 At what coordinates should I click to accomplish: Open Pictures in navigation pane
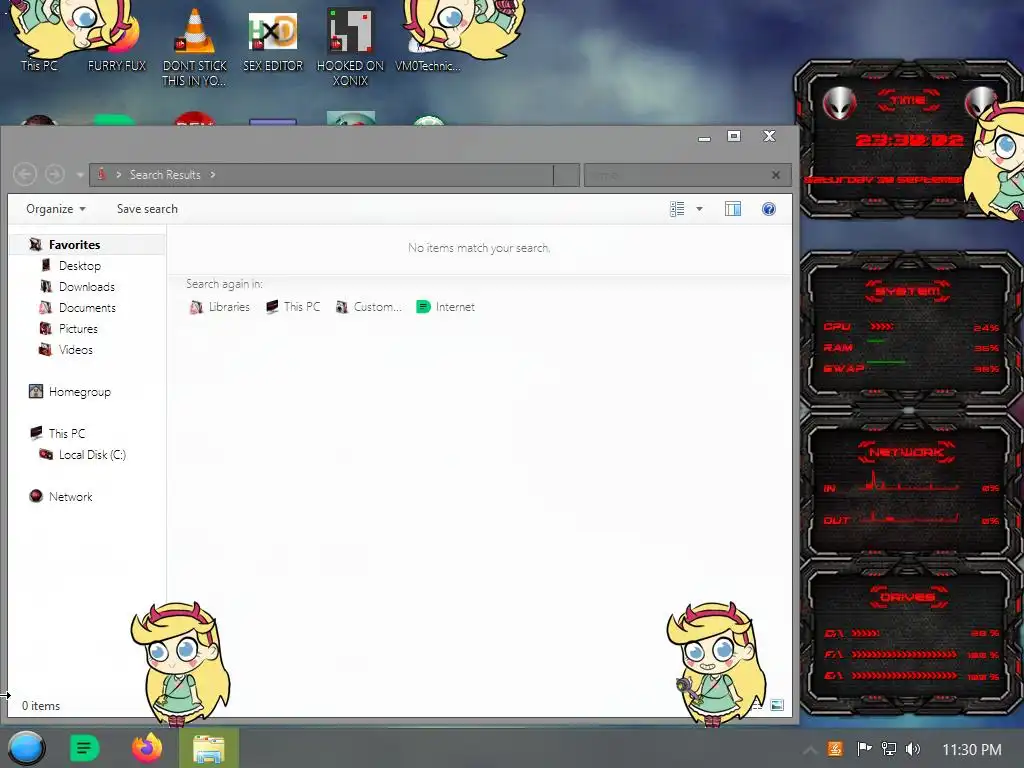[x=78, y=328]
